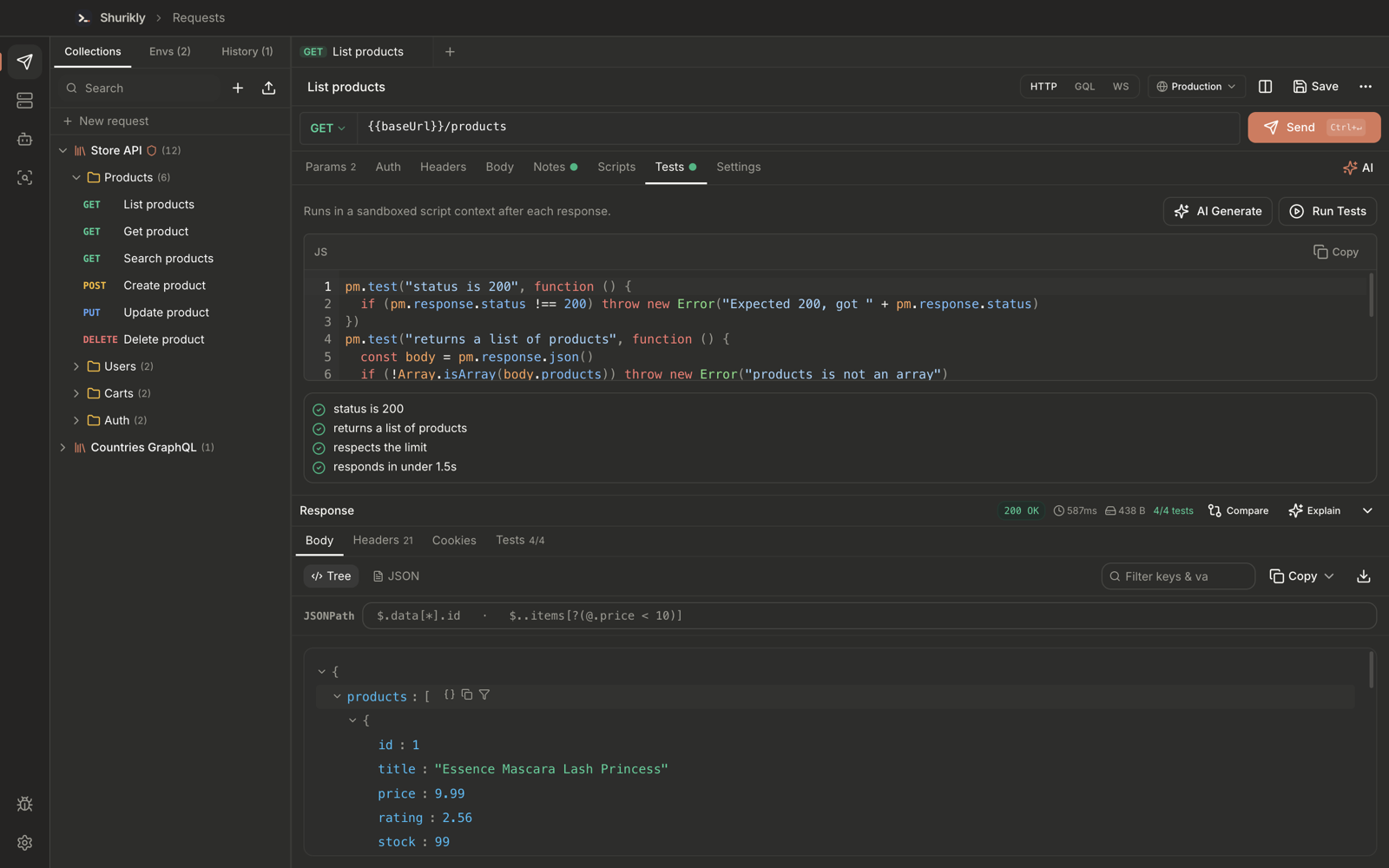This screenshot has width=1389, height=868.
Task: Click New request in sidebar
Action: click(x=170, y=122)
